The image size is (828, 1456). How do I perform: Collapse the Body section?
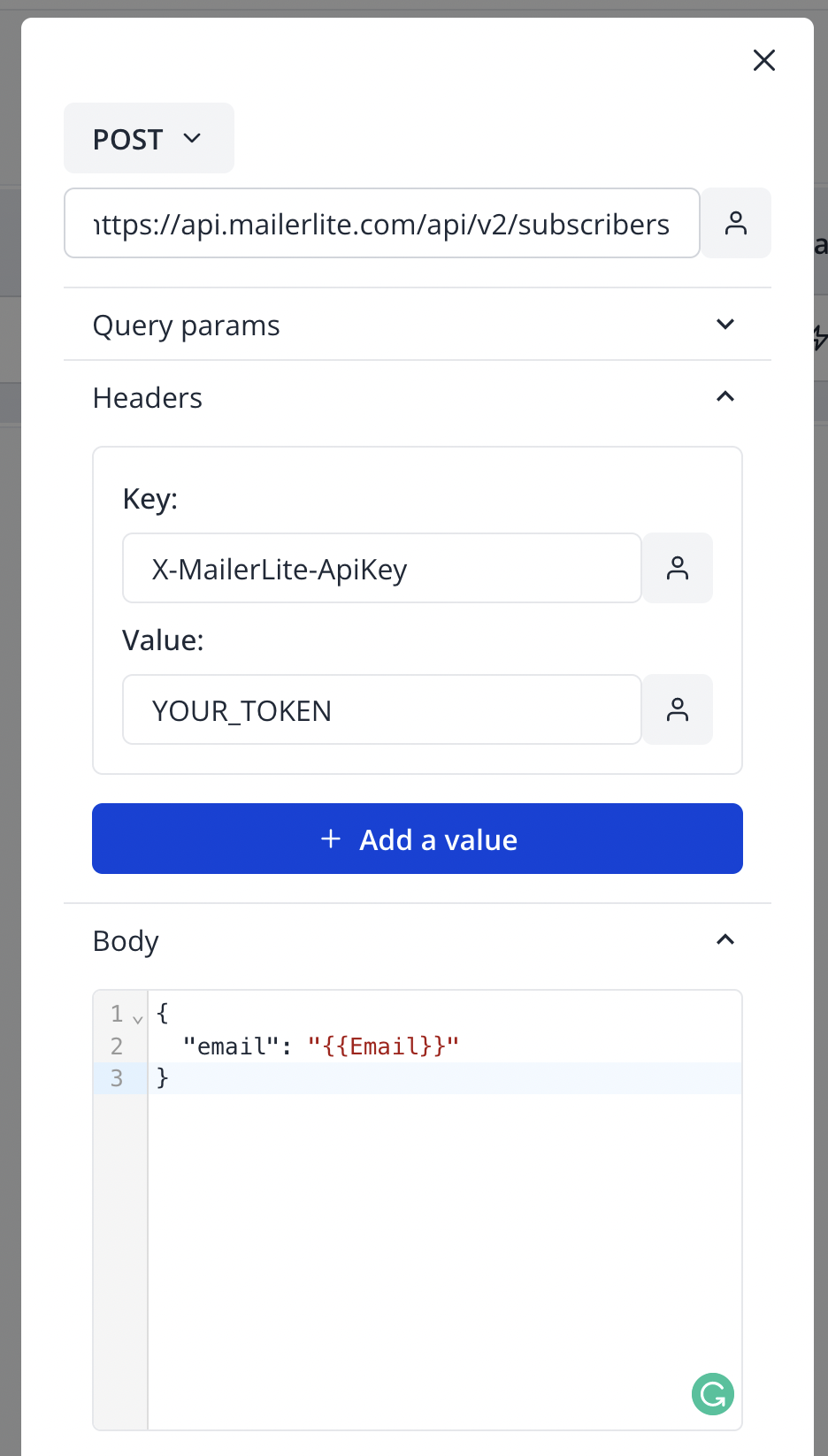[x=724, y=939]
